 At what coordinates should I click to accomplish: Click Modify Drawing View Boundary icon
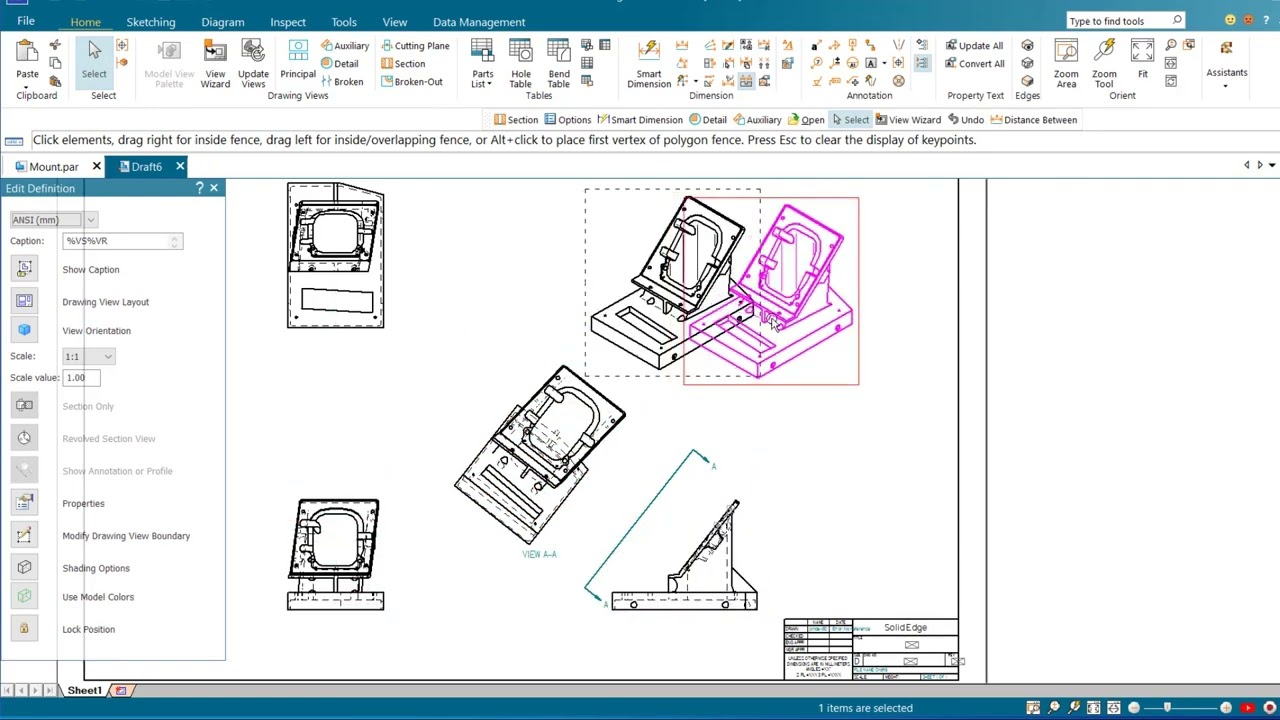(25, 536)
